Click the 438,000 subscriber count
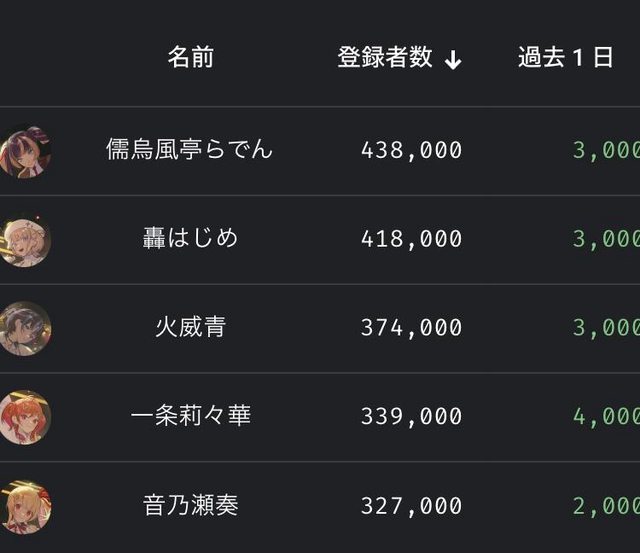This screenshot has width=640, height=553. (x=411, y=150)
